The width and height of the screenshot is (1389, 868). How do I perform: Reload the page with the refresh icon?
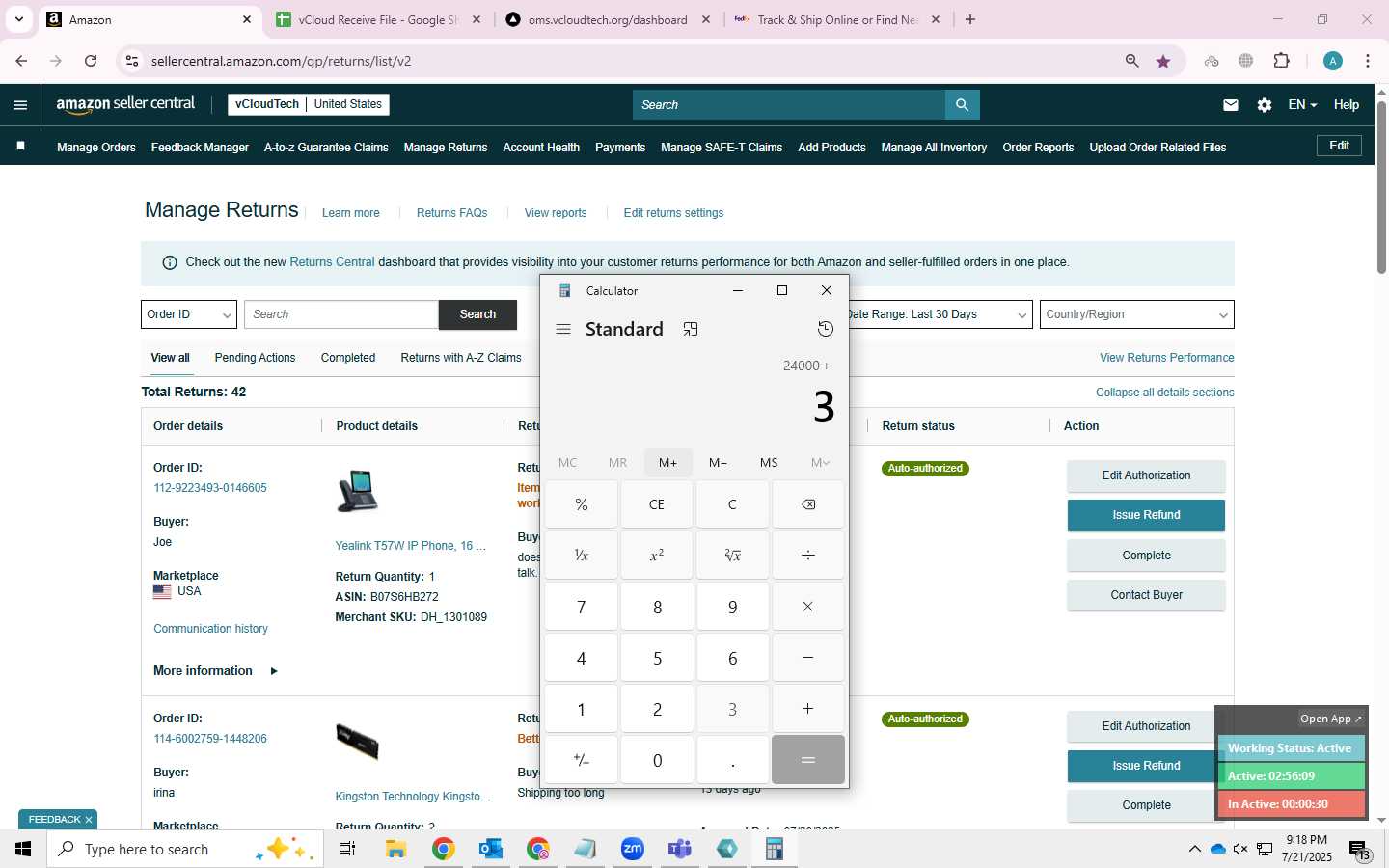coord(91,61)
